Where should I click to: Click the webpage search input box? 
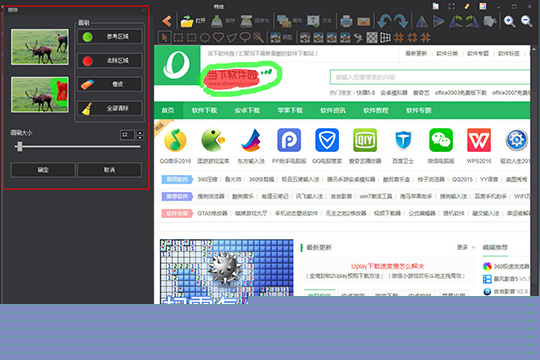click(x=430, y=77)
